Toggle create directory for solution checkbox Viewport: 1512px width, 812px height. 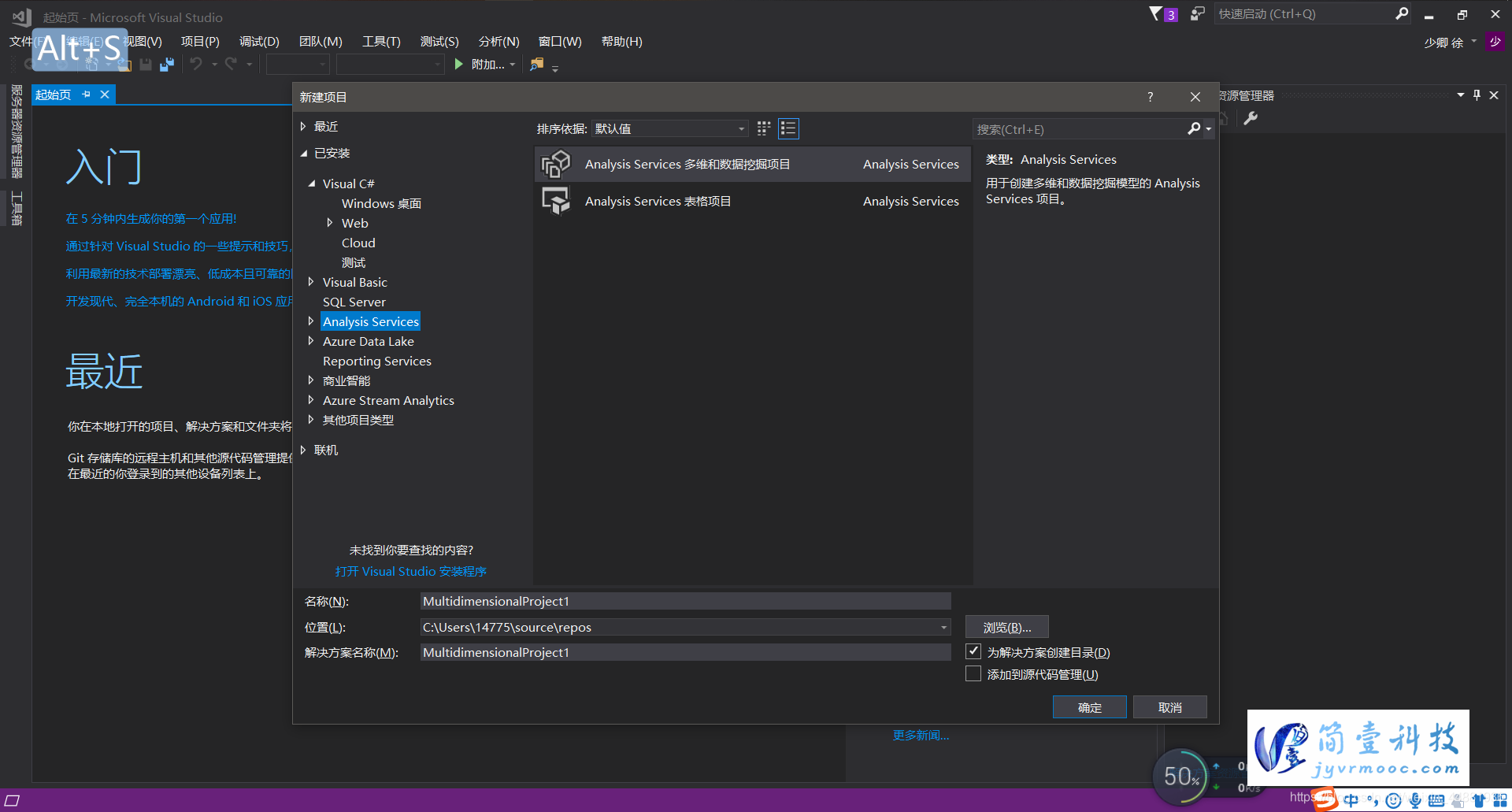tap(973, 651)
